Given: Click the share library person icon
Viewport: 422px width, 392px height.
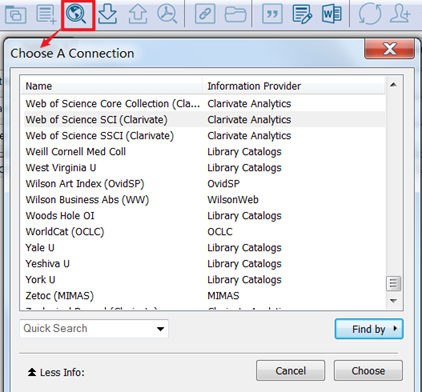Looking at the screenshot, I should [x=400, y=14].
